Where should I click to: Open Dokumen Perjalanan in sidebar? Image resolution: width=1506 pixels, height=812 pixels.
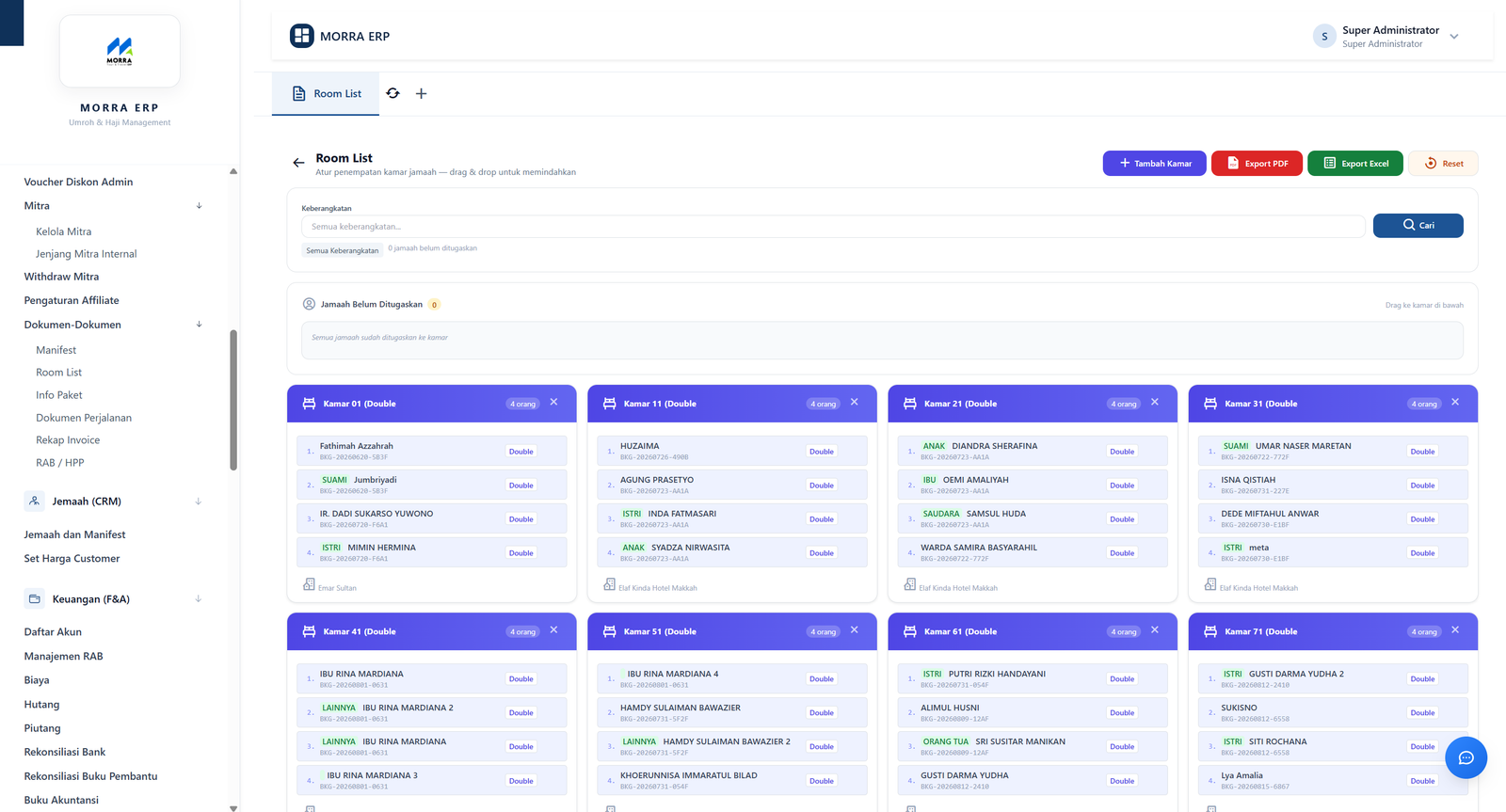(x=84, y=418)
